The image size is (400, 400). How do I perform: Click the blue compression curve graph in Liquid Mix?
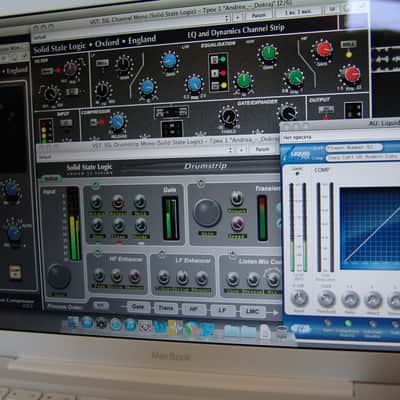click(370, 228)
